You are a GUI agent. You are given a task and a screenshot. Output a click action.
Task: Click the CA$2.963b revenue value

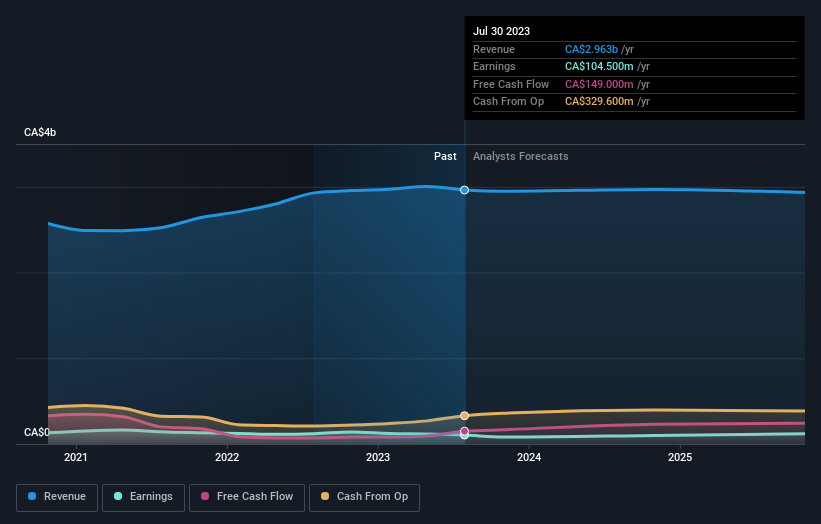click(x=591, y=49)
